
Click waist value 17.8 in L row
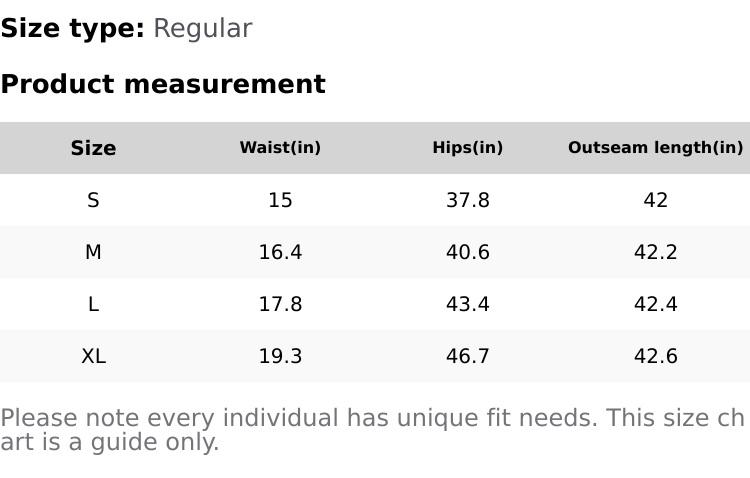click(x=280, y=304)
